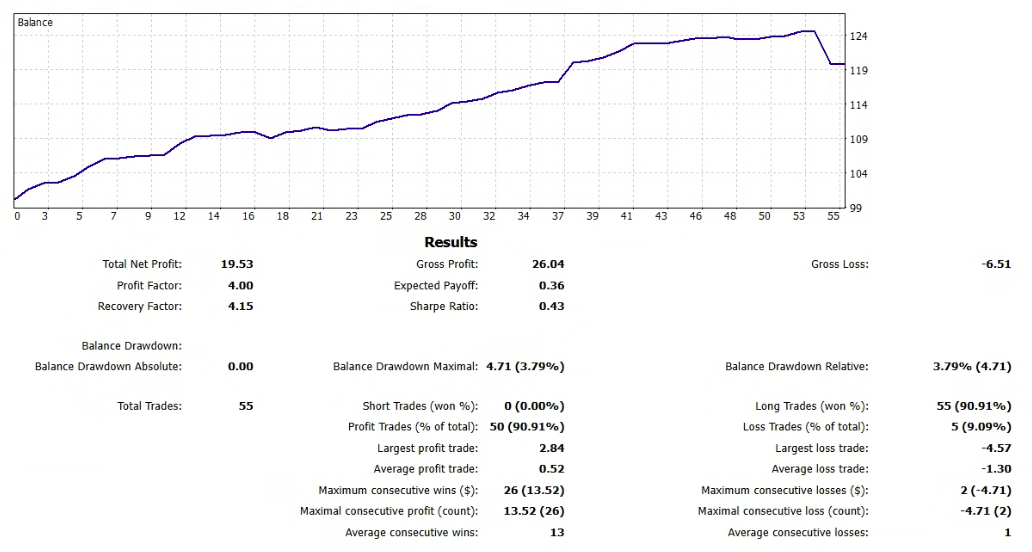The width and height of the screenshot is (1032, 552).
Task: Click the Results section heading
Action: coord(451,242)
